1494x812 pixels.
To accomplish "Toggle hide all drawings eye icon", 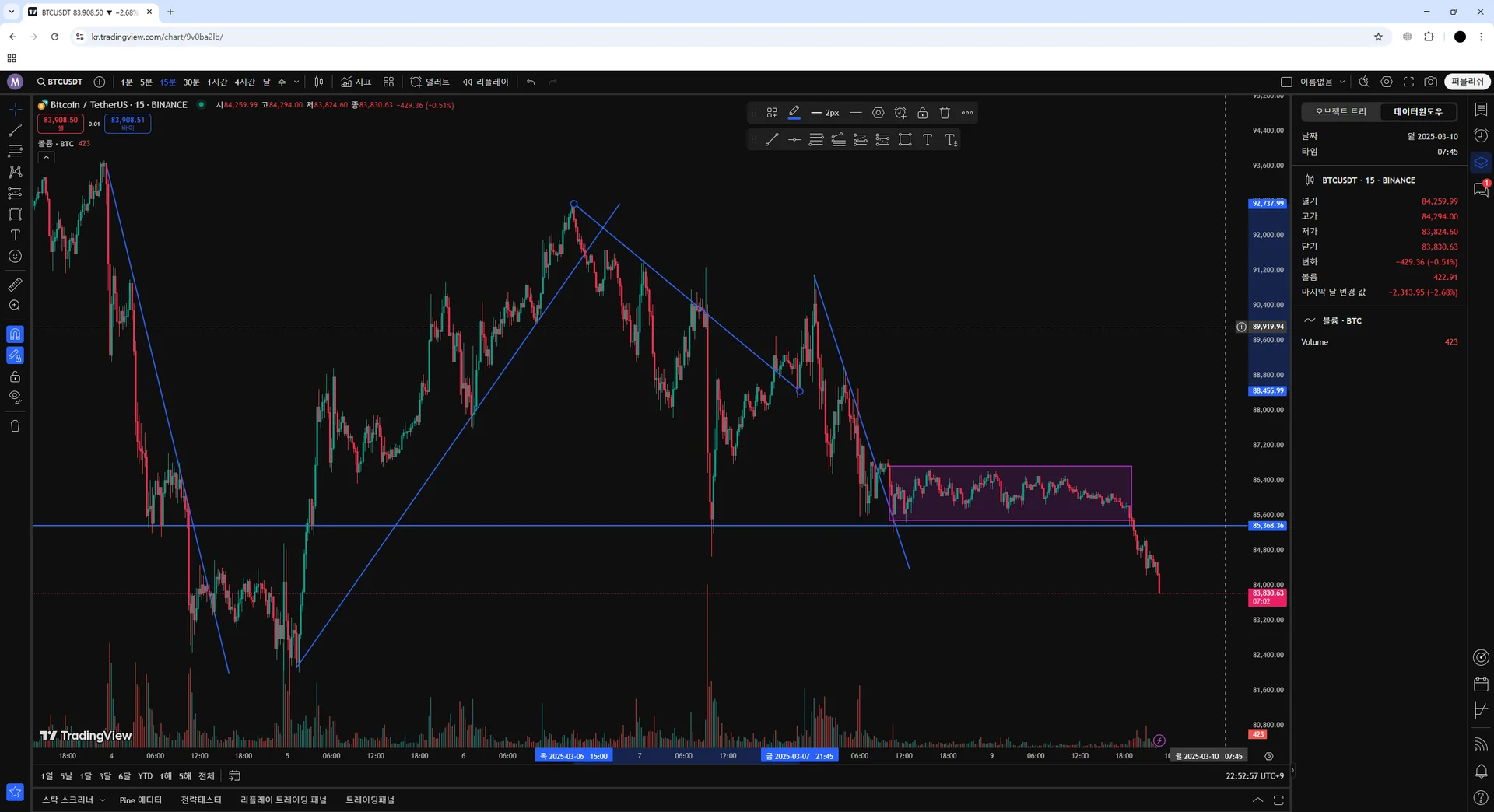I will click(15, 397).
